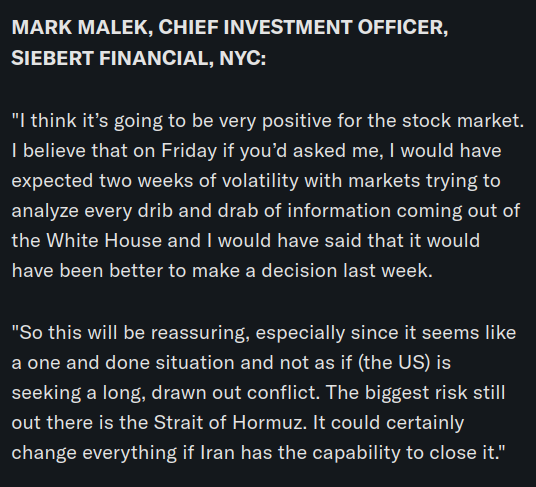536x487 pixels.
Task: Click the heading name MARK MALEK
Action: tap(80, 27)
